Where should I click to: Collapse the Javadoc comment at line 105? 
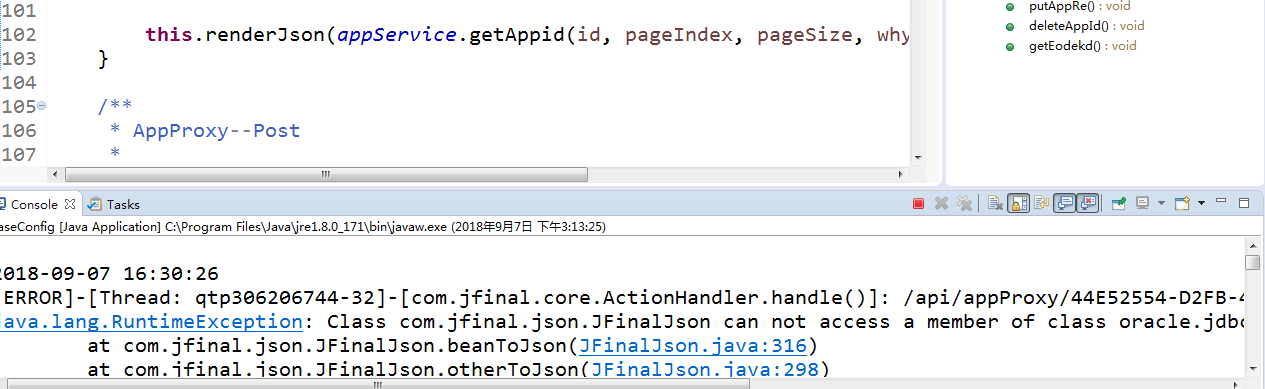(x=41, y=106)
